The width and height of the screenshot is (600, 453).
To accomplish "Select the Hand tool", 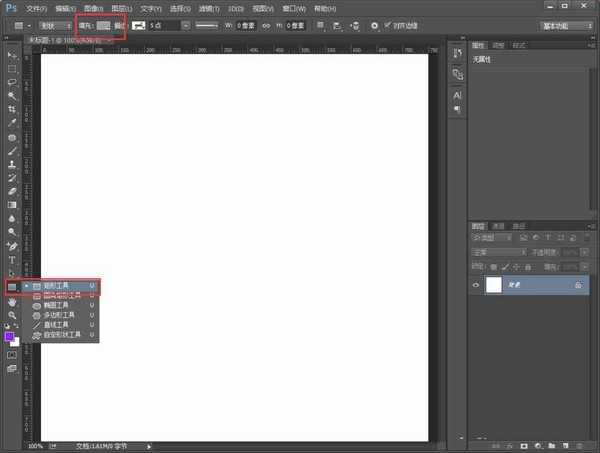I will tap(12, 301).
